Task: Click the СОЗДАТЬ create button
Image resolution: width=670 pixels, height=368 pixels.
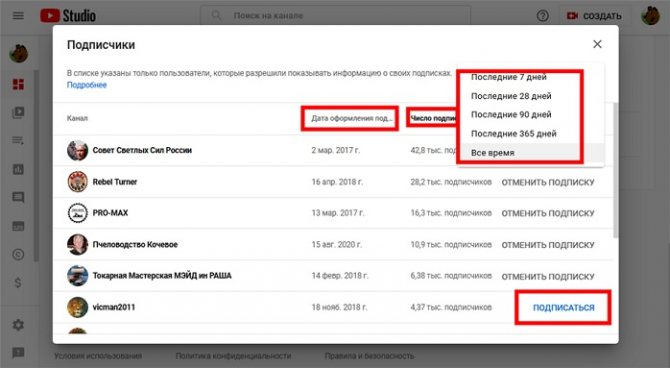Action: pos(594,16)
